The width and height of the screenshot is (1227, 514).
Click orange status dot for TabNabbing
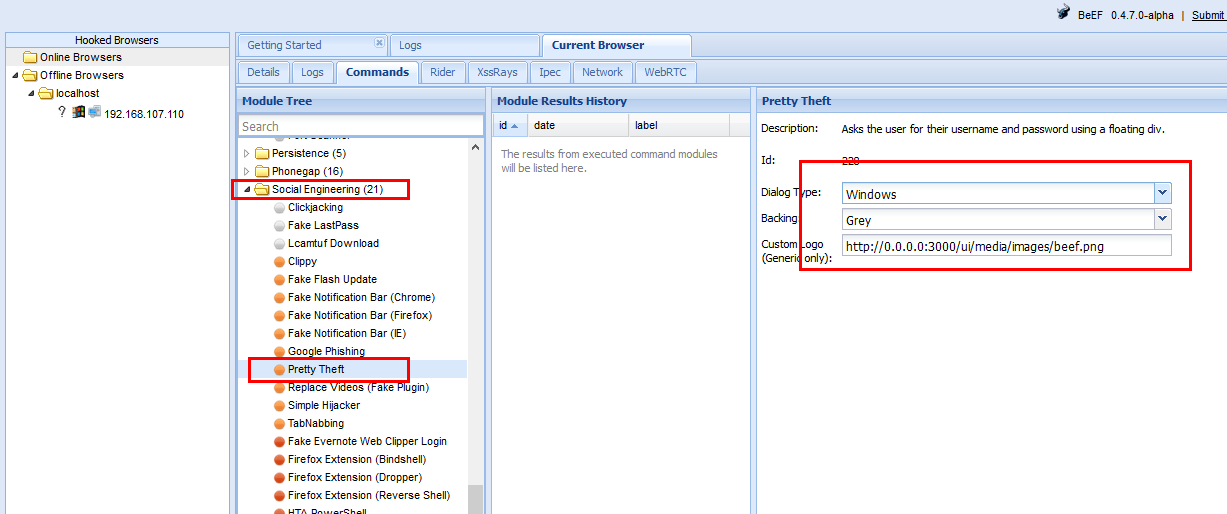click(279, 423)
